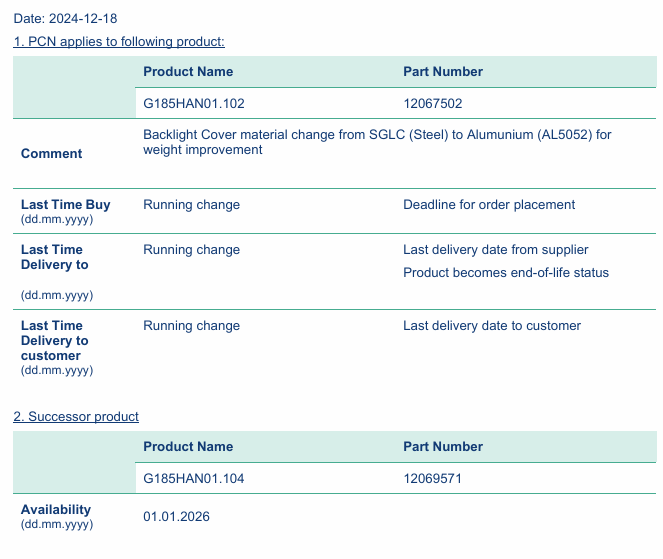Click the Comment row label

tap(52, 153)
